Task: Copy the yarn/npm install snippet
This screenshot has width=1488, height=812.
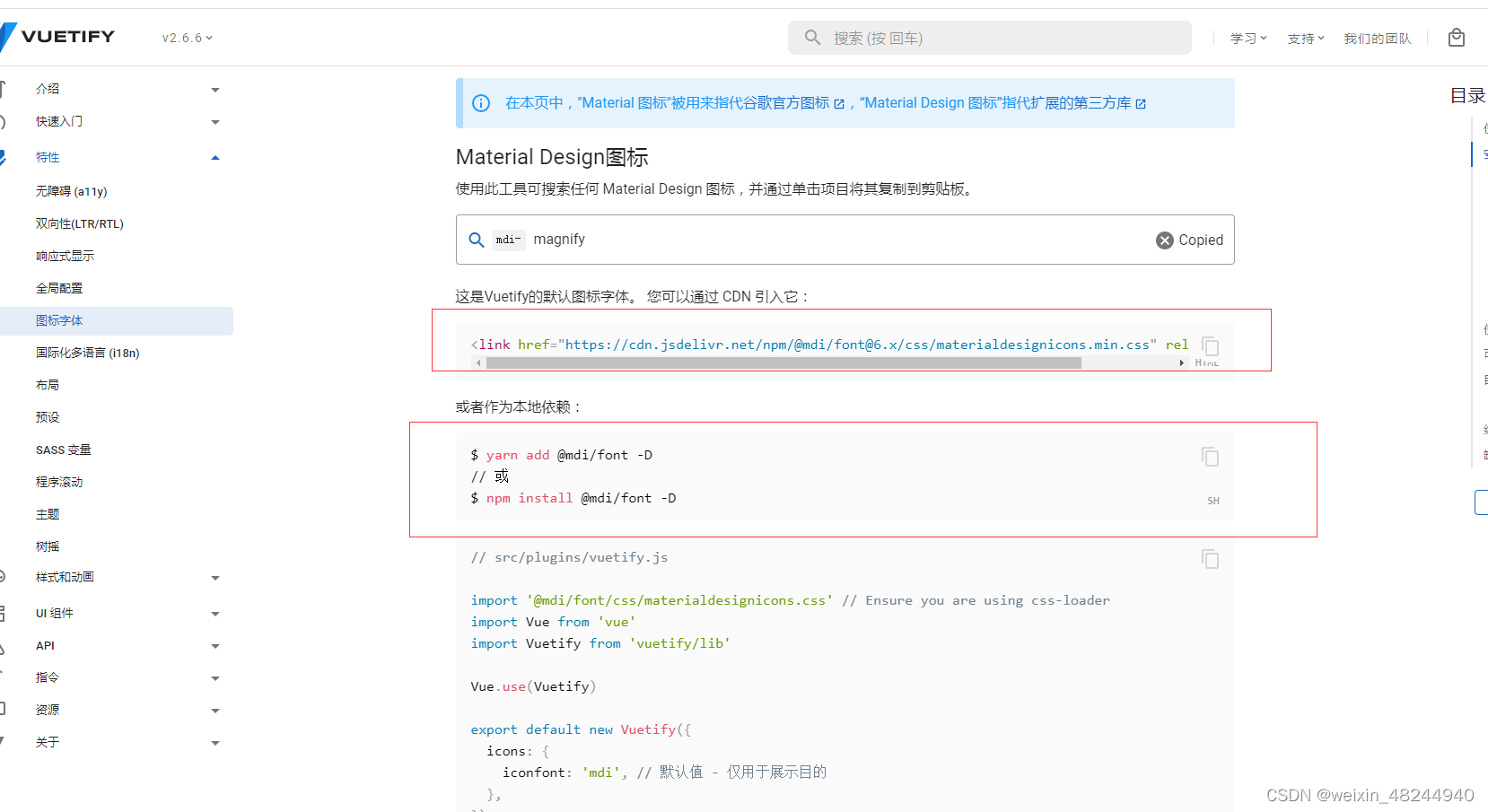Action: point(1210,457)
